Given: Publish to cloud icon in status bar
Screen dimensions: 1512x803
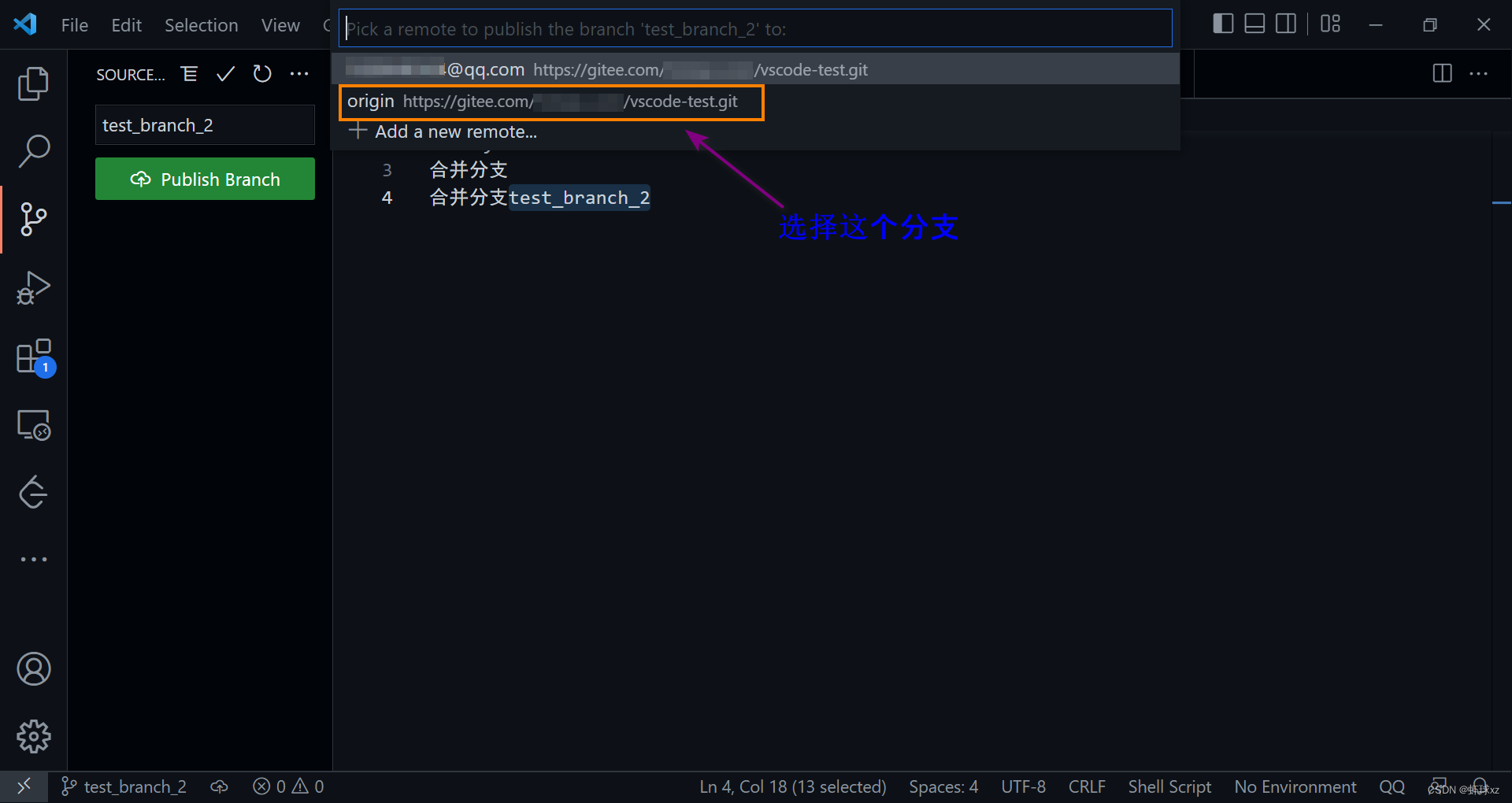Looking at the screenshot, I should coord(219,786).
